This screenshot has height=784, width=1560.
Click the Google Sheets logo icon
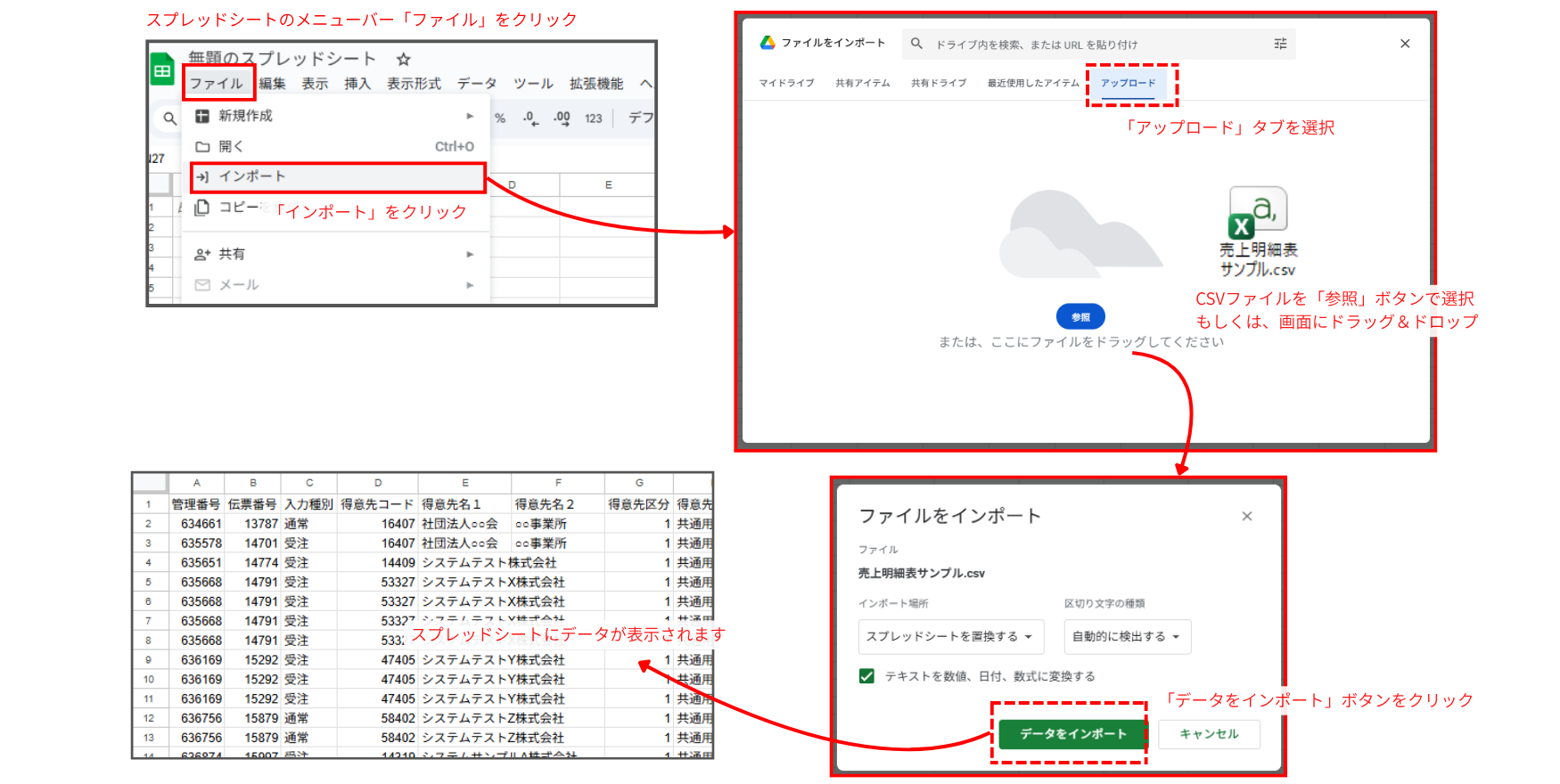[162, 70]
